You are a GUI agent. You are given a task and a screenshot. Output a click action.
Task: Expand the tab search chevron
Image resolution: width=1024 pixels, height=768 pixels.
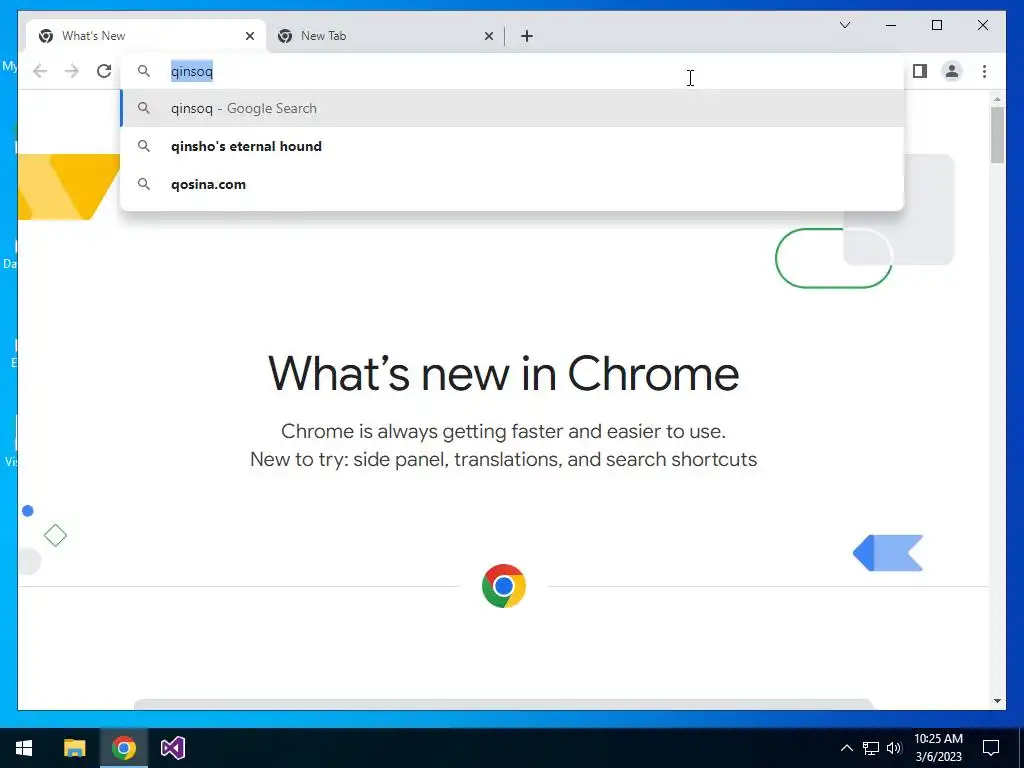coord(844,25)
